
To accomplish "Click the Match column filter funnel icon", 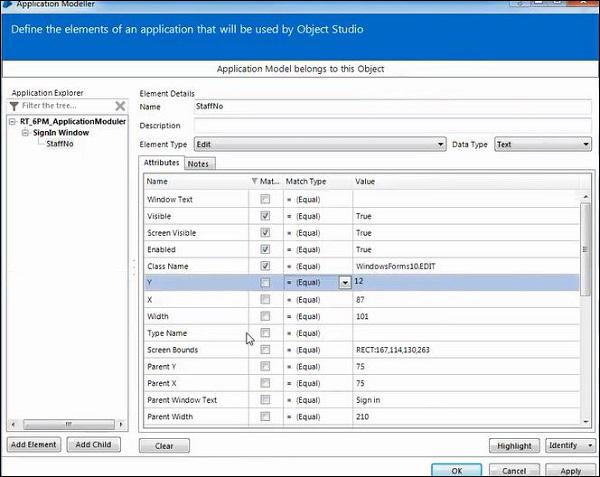I will pos(254,181).
